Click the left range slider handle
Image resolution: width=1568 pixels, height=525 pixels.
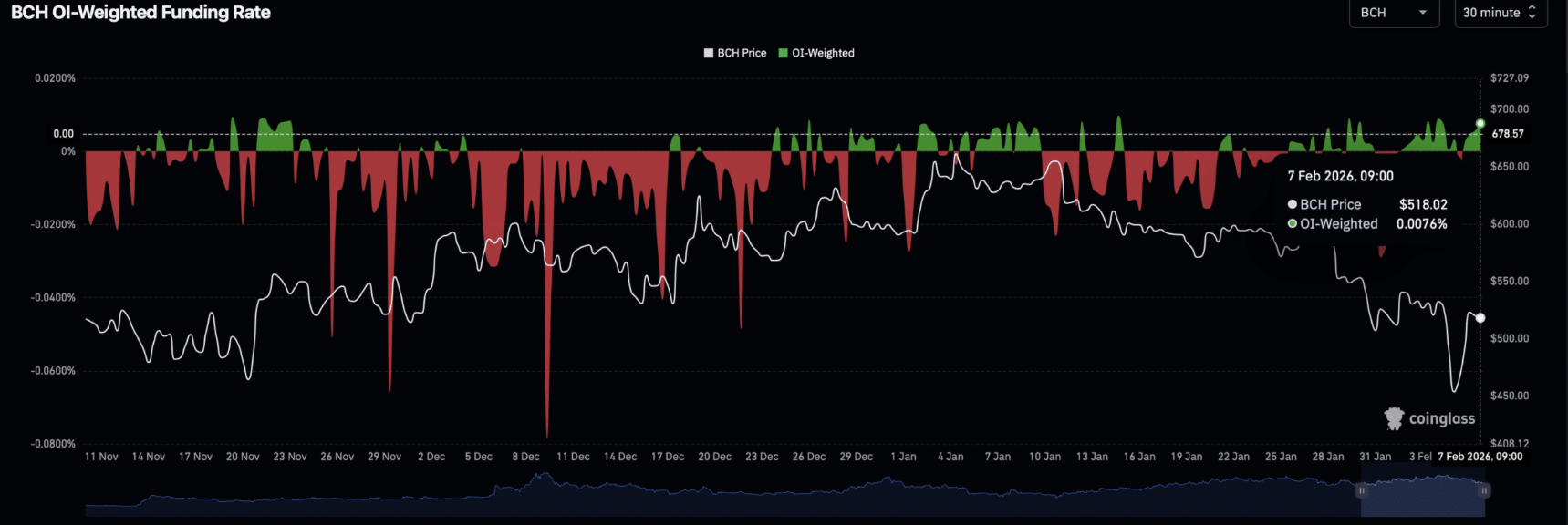[x=1361, y=490]
